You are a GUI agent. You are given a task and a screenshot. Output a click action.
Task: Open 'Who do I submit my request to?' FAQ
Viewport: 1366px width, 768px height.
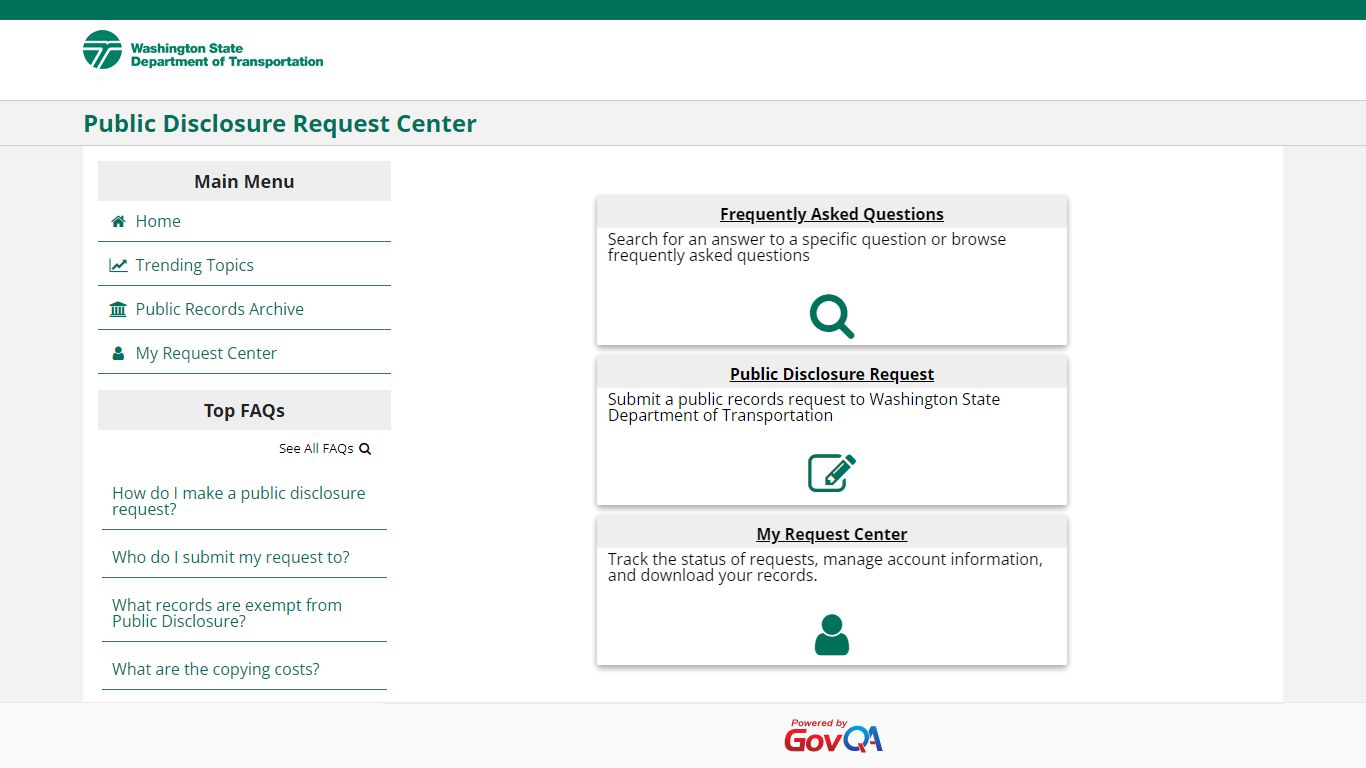click(x=244, y=557)
